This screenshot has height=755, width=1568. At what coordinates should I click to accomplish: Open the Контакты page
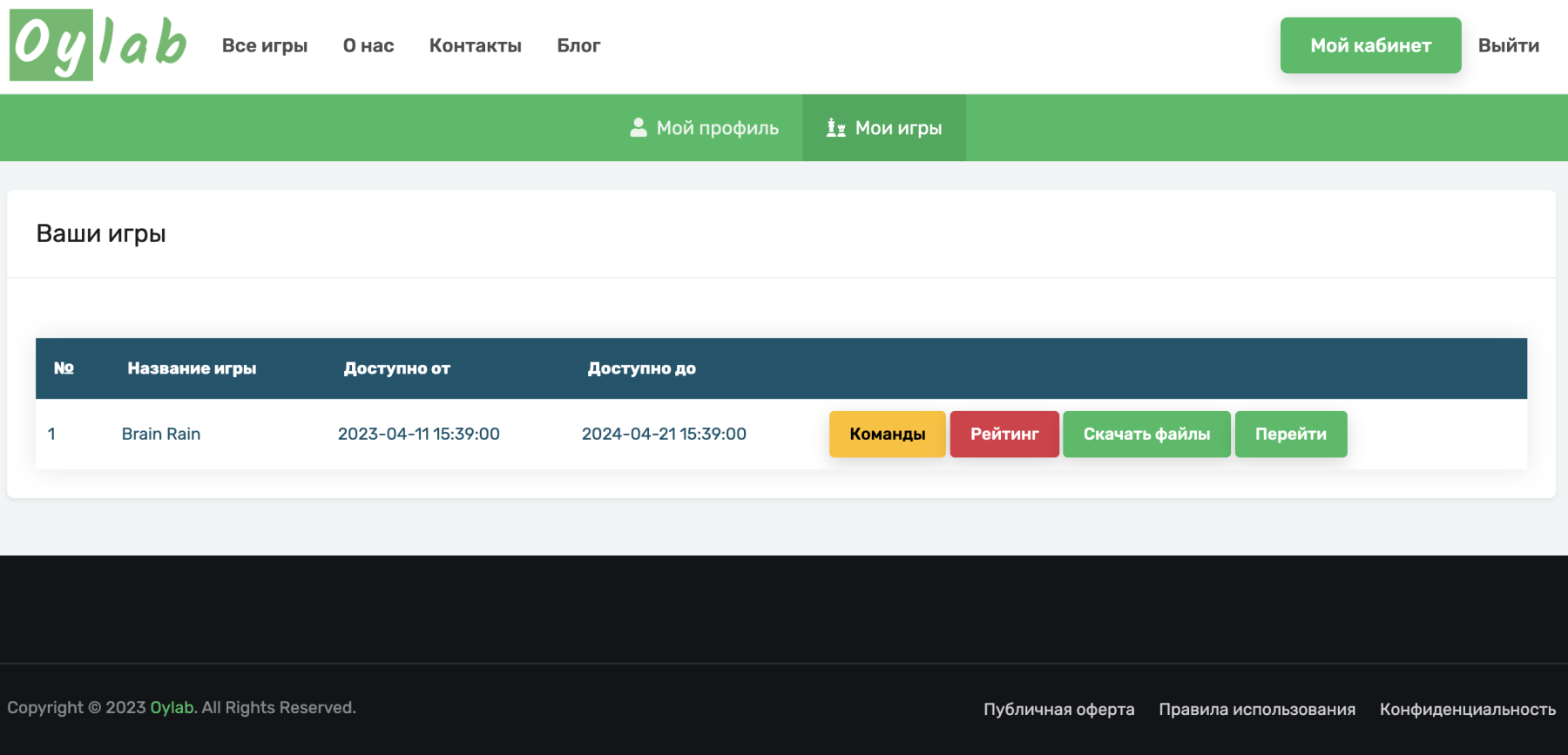pos(476,45)
